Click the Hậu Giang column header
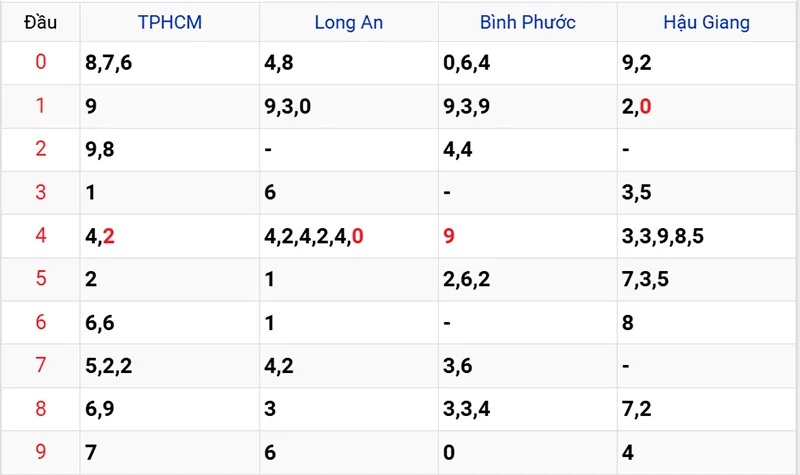Viewport: 800px width, 475px height. 706,21
